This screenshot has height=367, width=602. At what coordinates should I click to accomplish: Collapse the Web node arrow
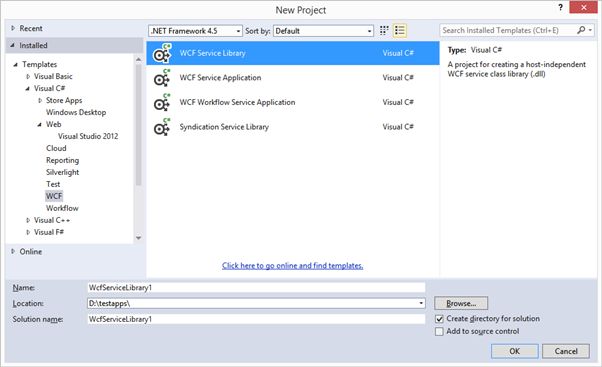(x=40, y=124)
